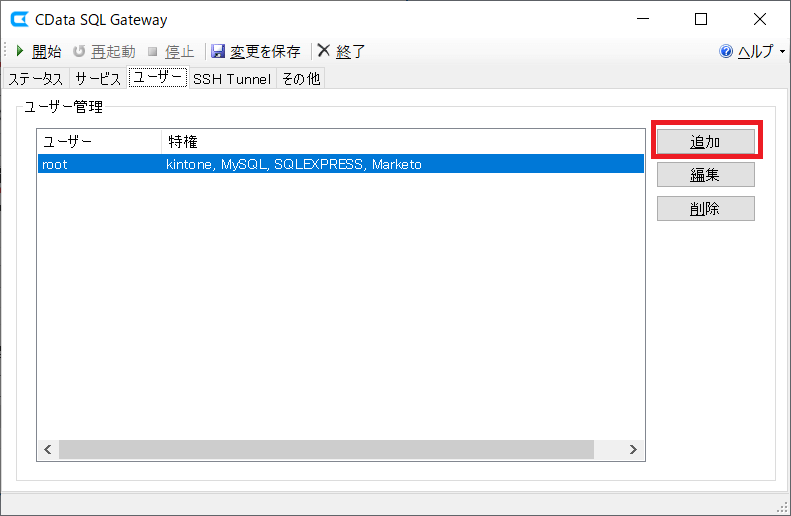Image resolution: width=791 pixels, height=516 pixels.
Task: Click the 特権 column header
Action: (x=403, y=142)
